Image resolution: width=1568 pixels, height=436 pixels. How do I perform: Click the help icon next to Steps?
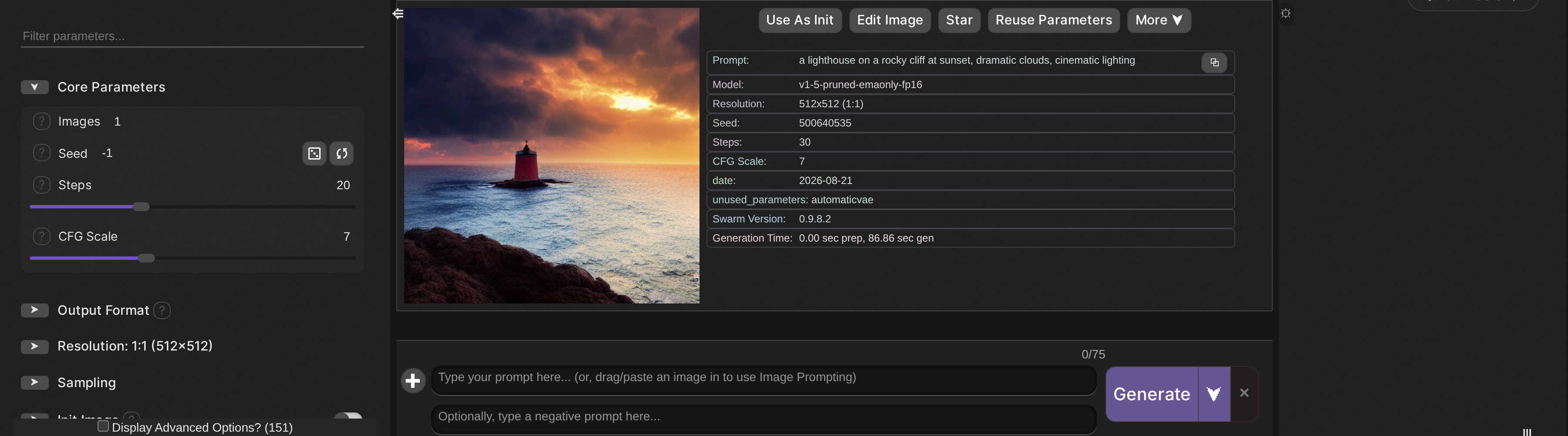coord(41,184)
